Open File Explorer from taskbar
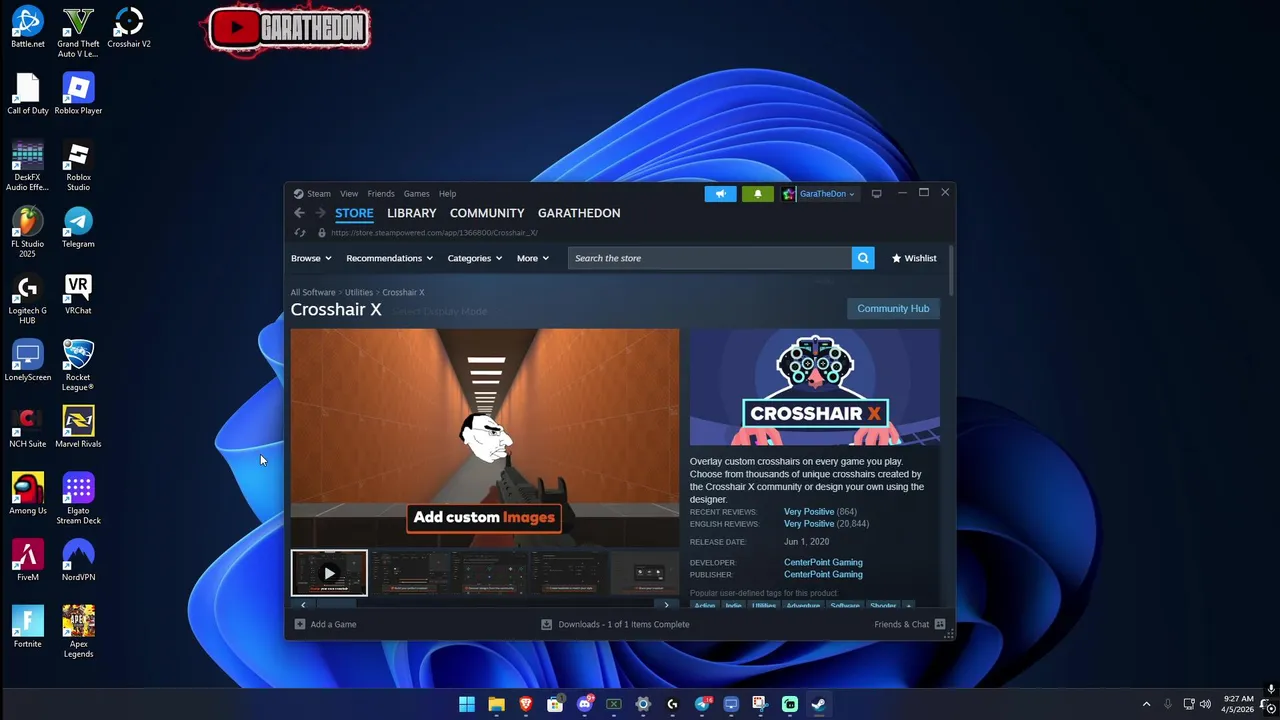Viewport: 1280px width, 720px height. pos(496,704)
